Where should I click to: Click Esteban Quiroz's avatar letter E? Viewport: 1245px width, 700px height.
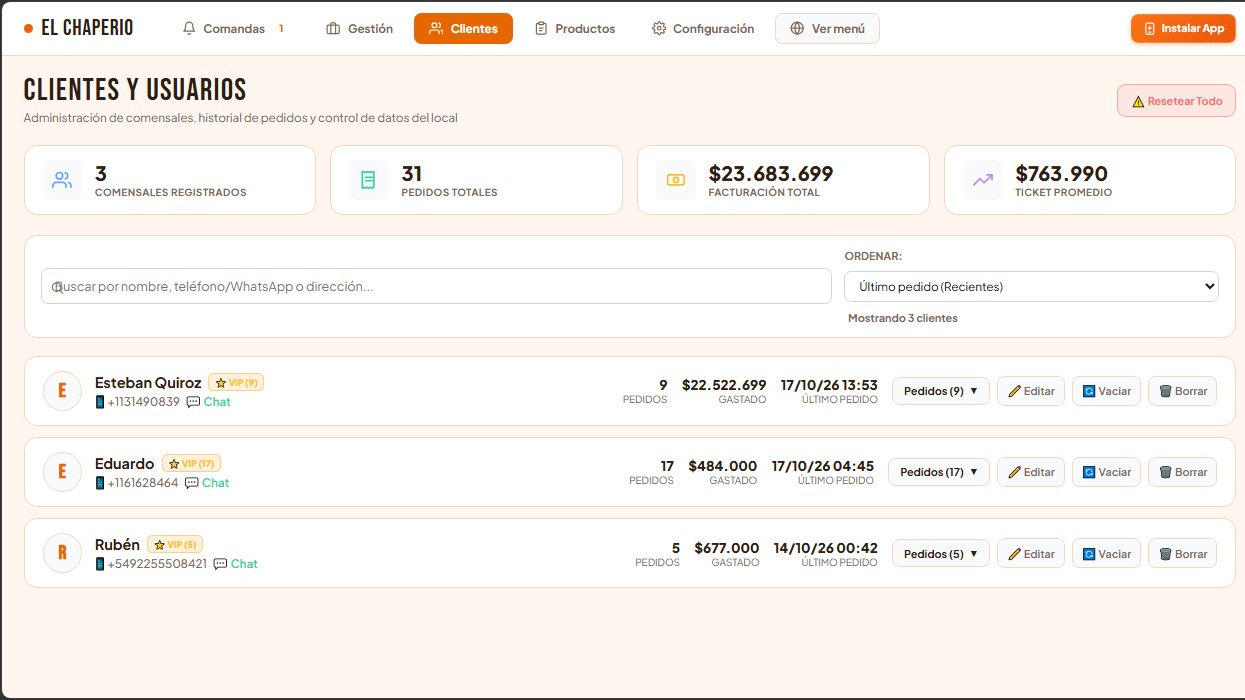point(62,391)
